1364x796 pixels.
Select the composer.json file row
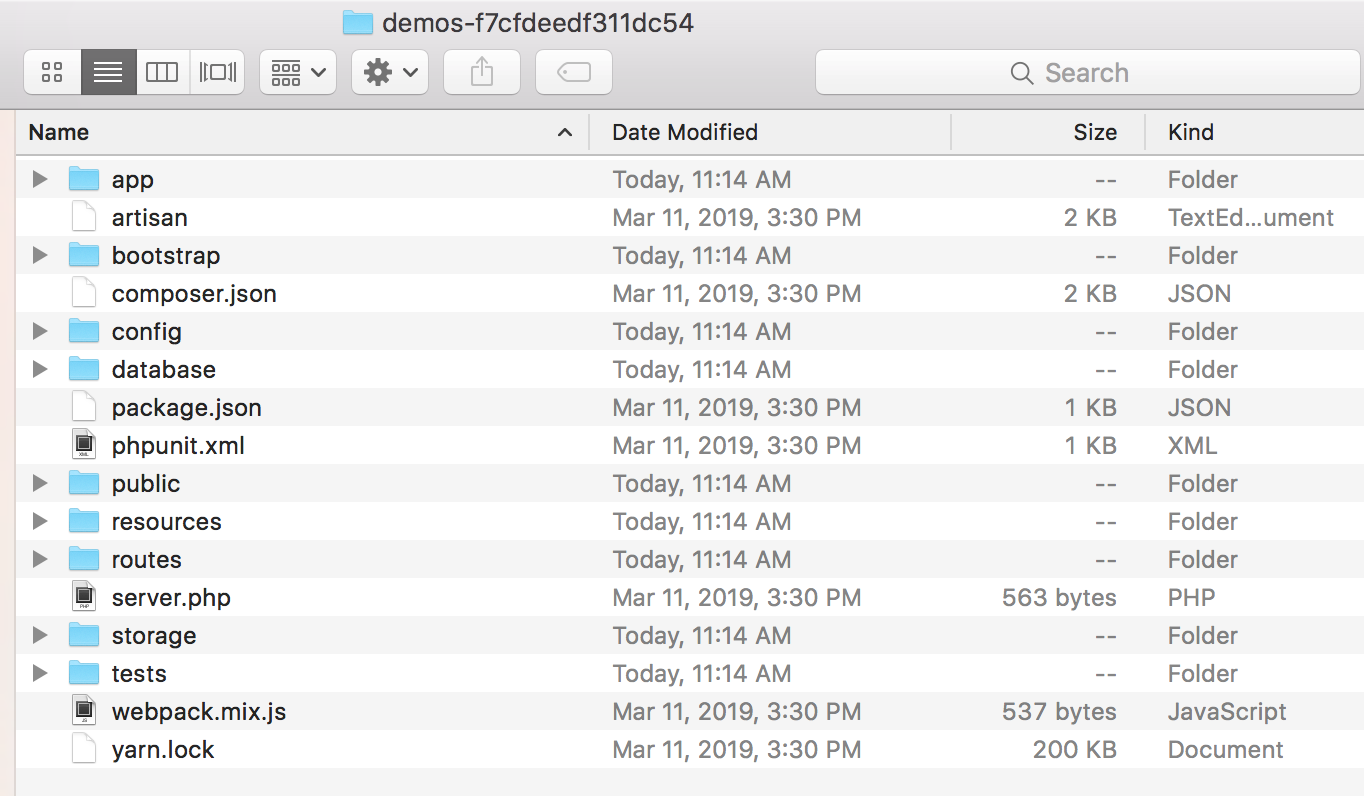[194, 294]
